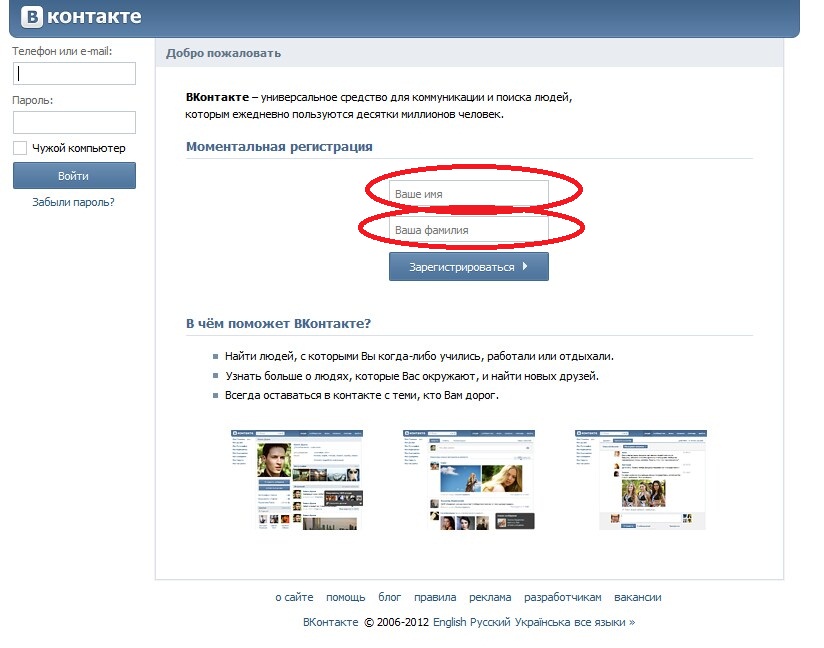The height and width of the screenshot is (648, 824).
Task: Open the все языки » language list
Action: click(x=605, y=622)
